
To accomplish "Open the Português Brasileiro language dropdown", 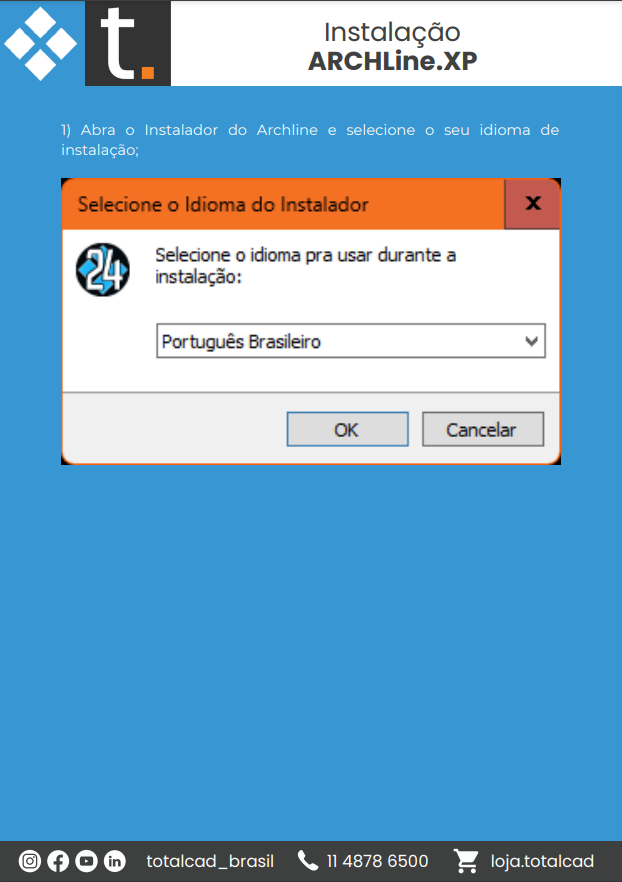I will coord(351,341).
